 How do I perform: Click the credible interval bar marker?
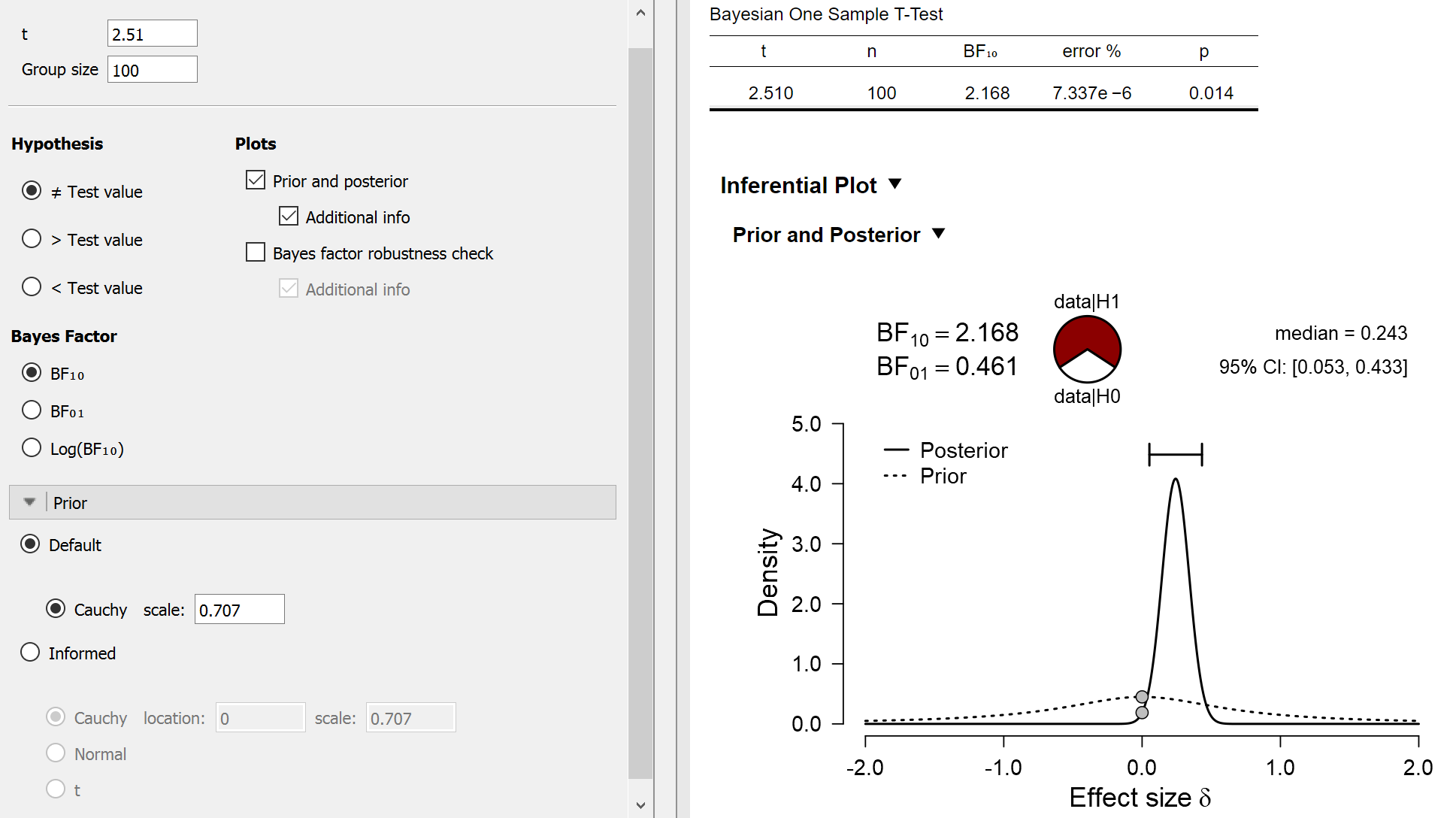point(1176,454)
